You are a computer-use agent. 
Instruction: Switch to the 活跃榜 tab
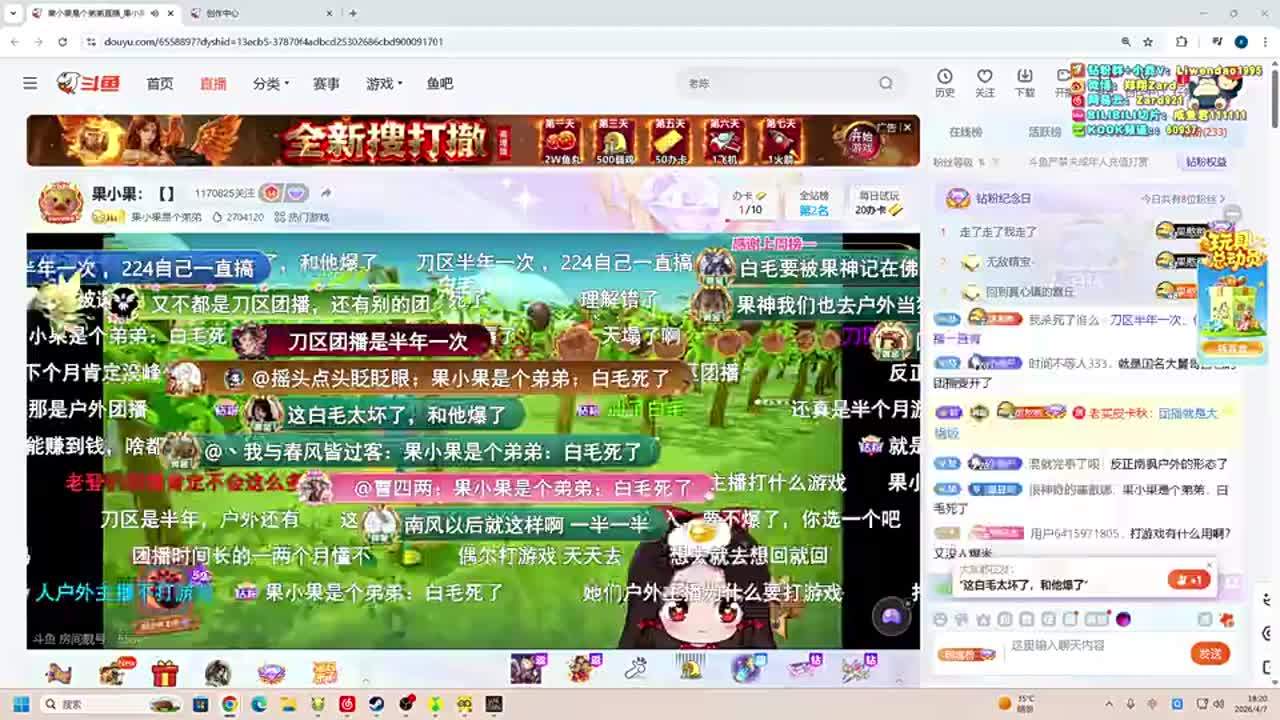coord(1045,132)
